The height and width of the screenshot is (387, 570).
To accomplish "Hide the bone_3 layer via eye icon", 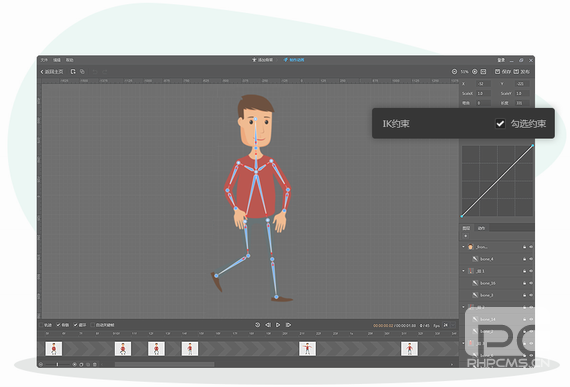I will tap(531, 295).
